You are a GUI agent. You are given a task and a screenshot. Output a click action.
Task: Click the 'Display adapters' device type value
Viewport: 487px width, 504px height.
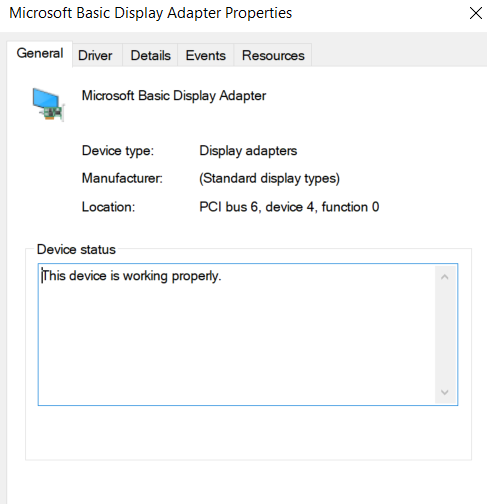pos(248,151)
